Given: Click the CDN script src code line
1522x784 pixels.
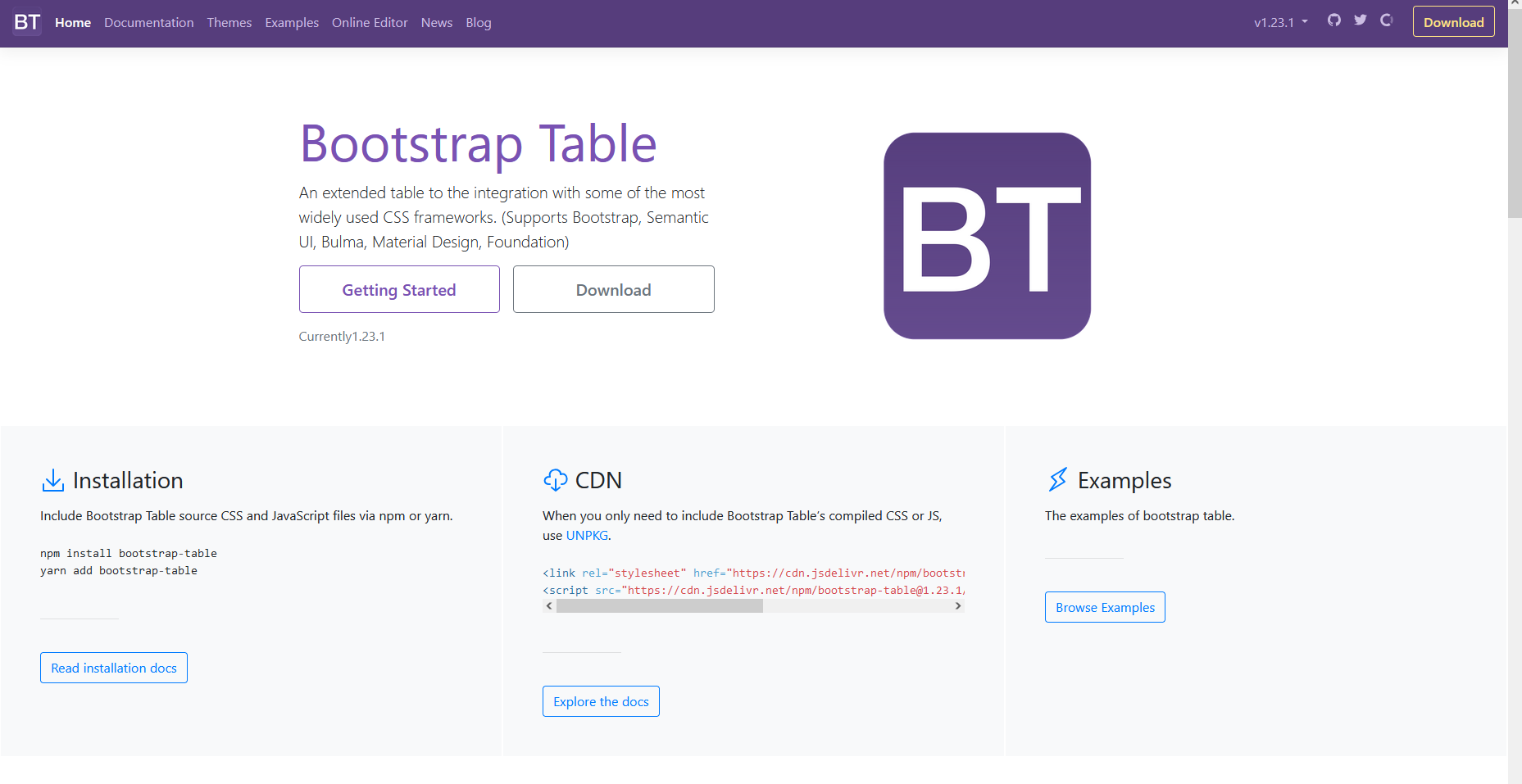Looking at the screenshot, I should pos(753,591).
